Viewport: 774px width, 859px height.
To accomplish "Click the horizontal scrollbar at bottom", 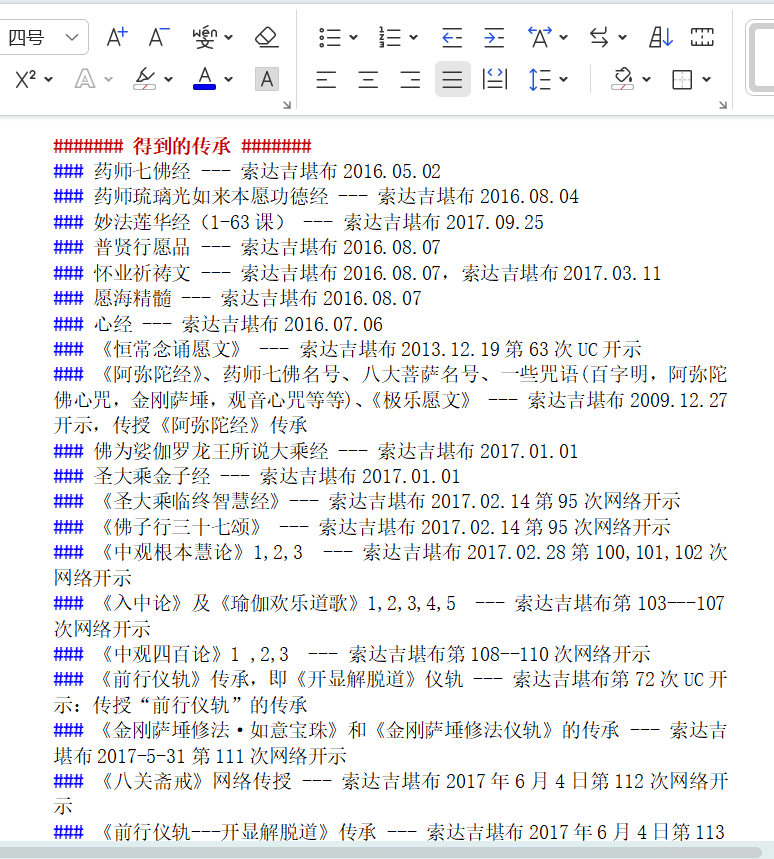I will (x=381, y=852).
